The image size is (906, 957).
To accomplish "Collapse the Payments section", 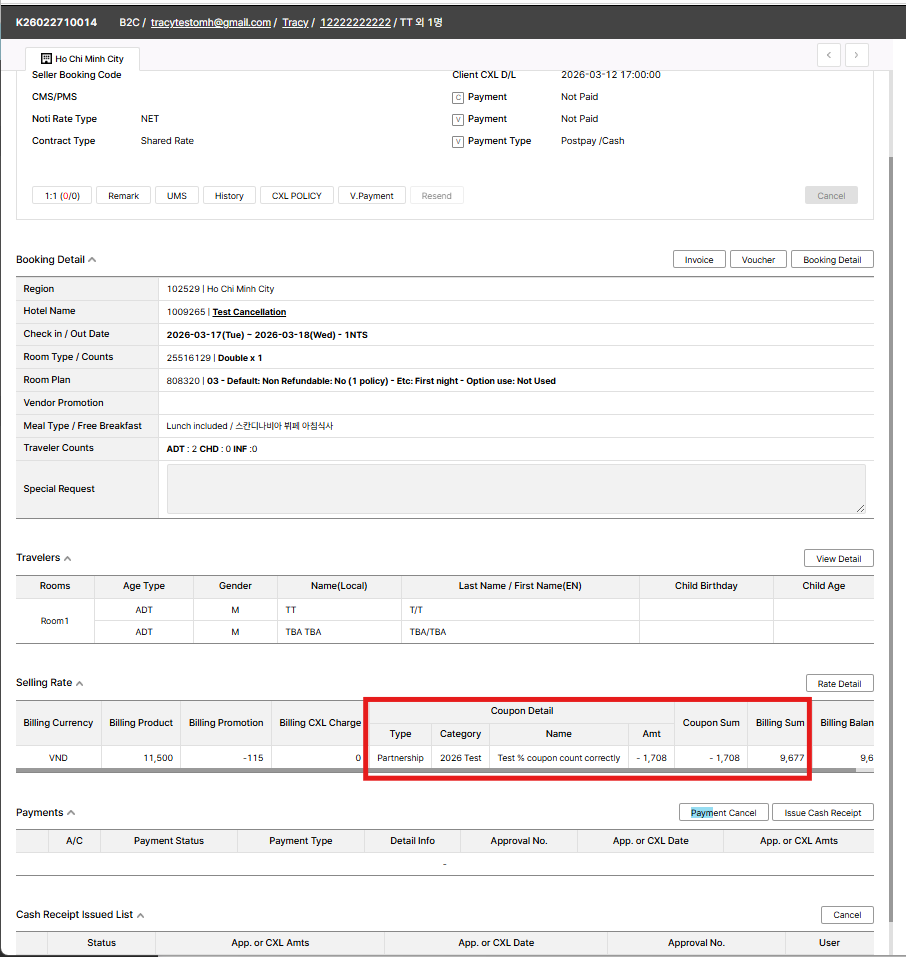I will pos(71,813).
